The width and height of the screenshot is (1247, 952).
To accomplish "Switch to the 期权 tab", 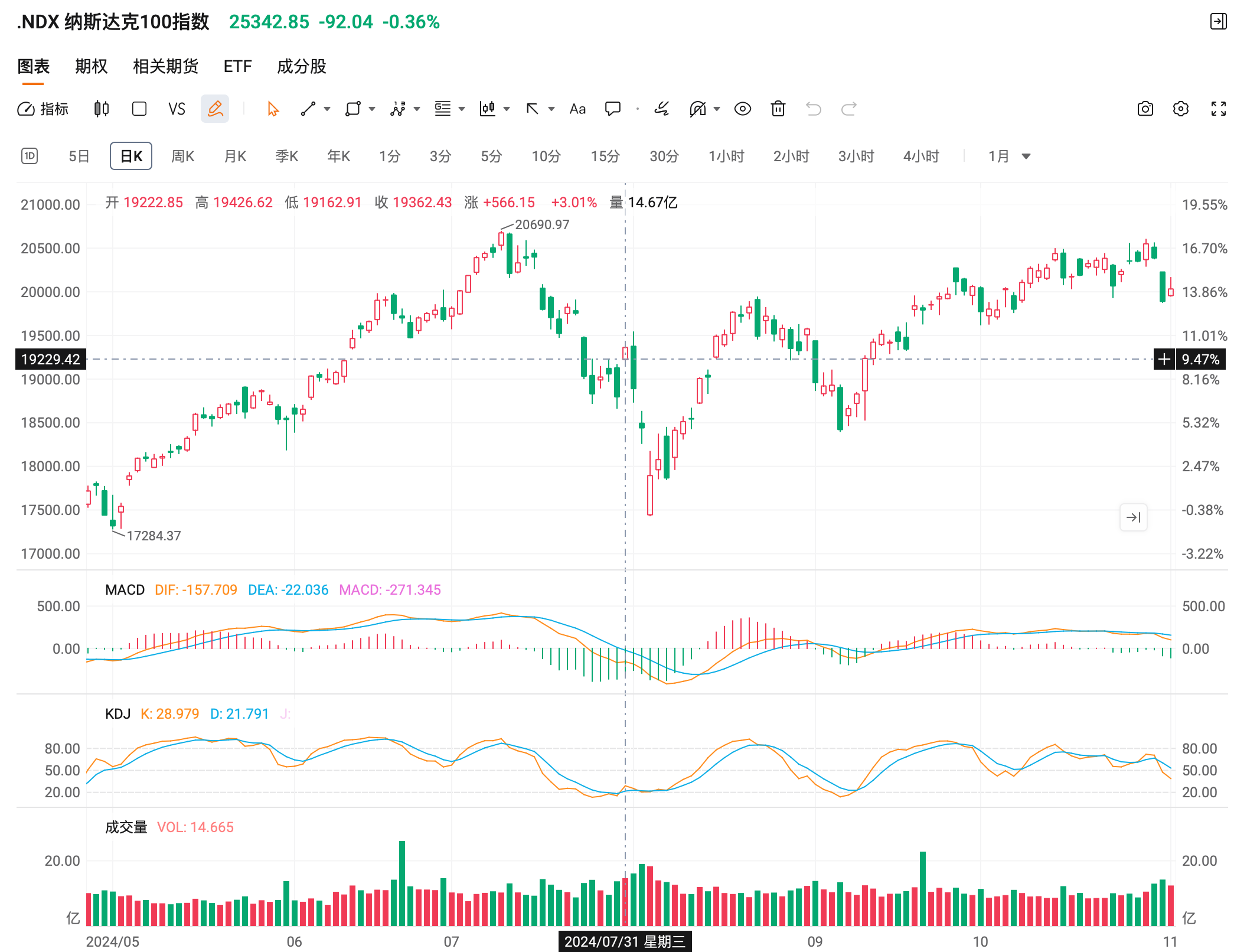I will pos(92,66).
